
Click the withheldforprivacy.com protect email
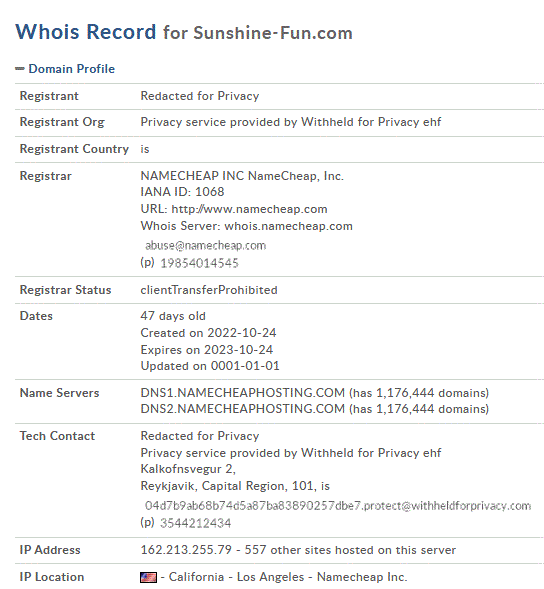coord(338,506)
